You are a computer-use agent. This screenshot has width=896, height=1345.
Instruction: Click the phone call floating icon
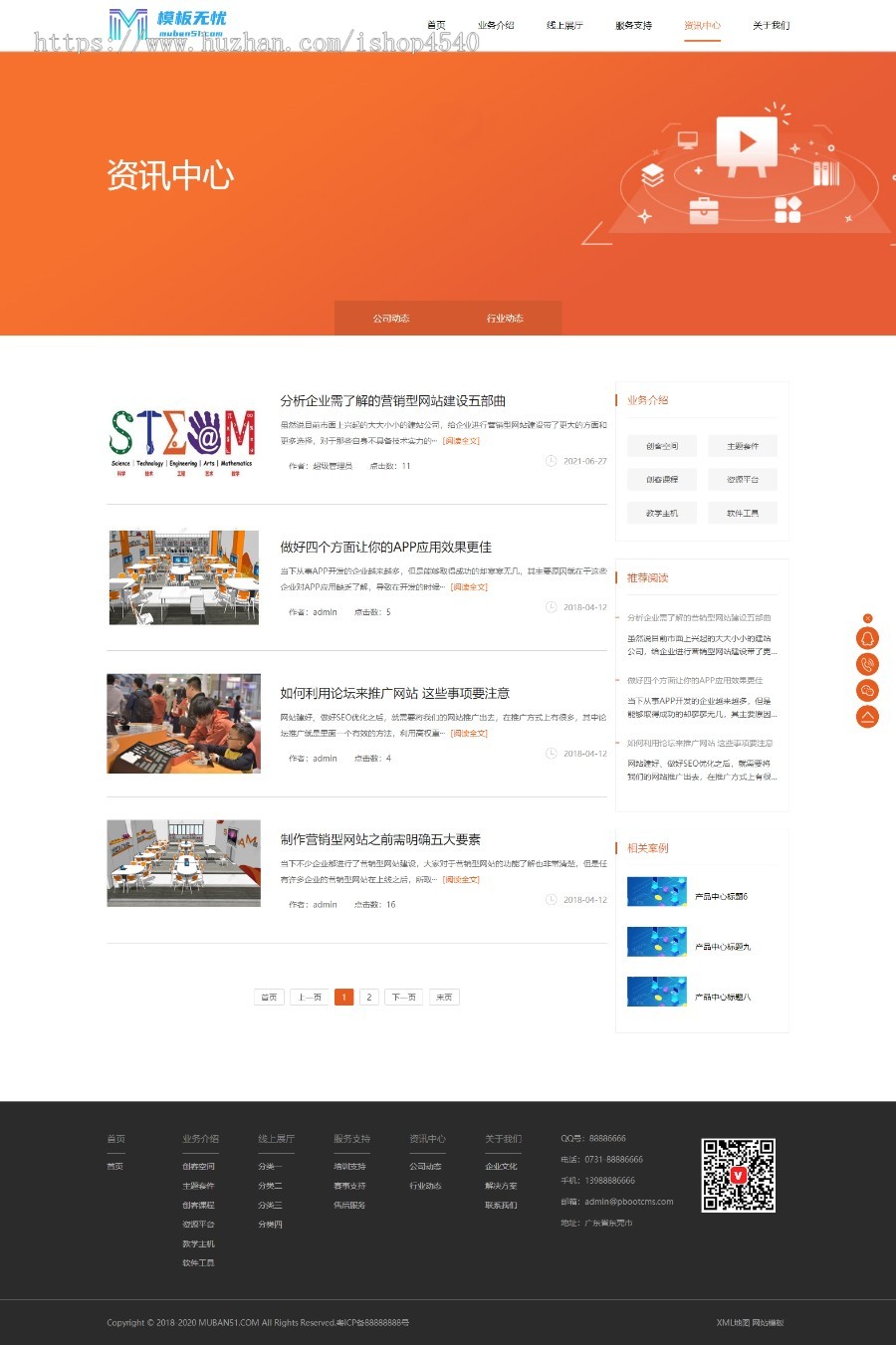(867, 665)
